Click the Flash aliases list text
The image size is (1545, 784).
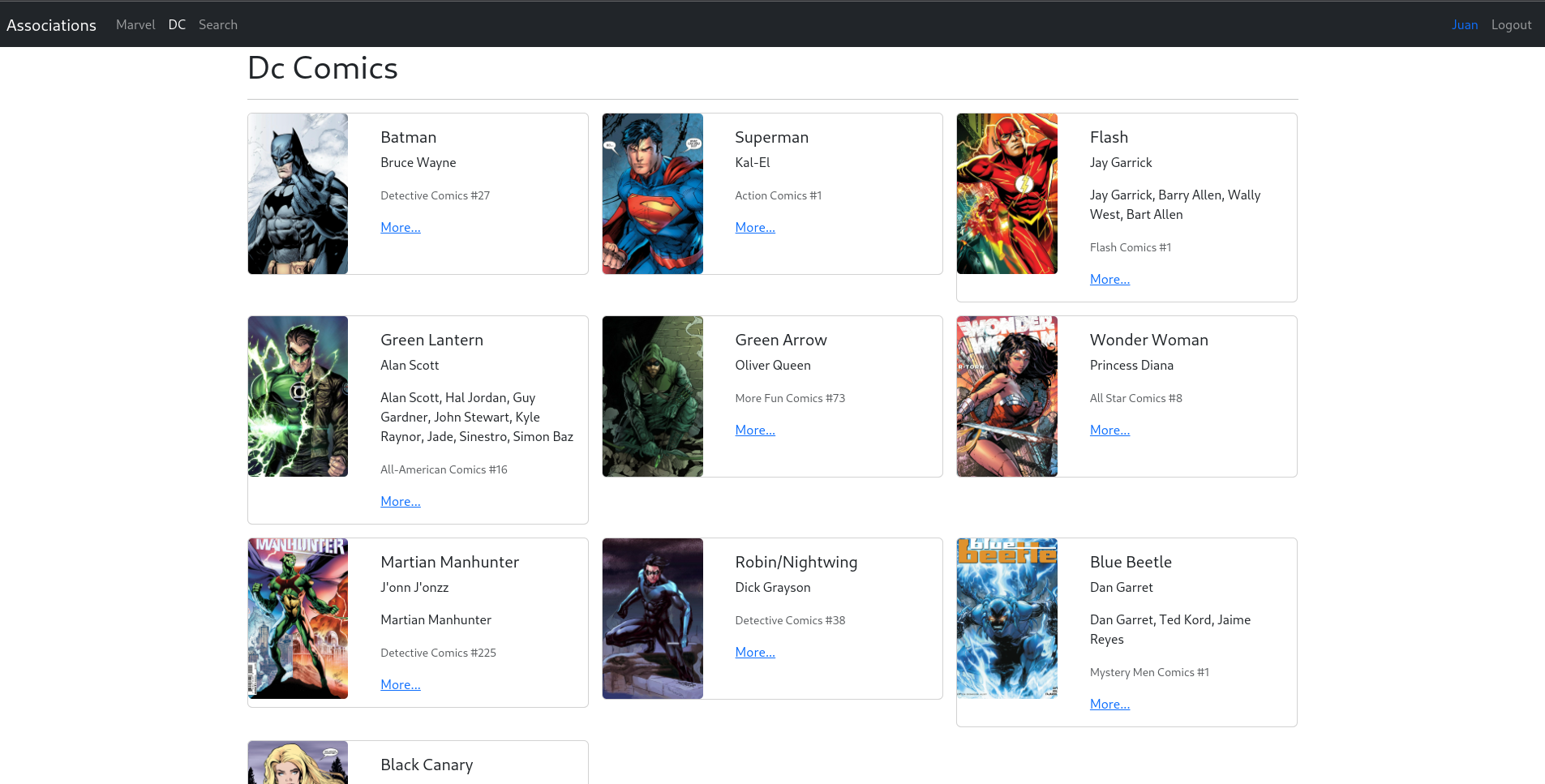(1175, 205)
